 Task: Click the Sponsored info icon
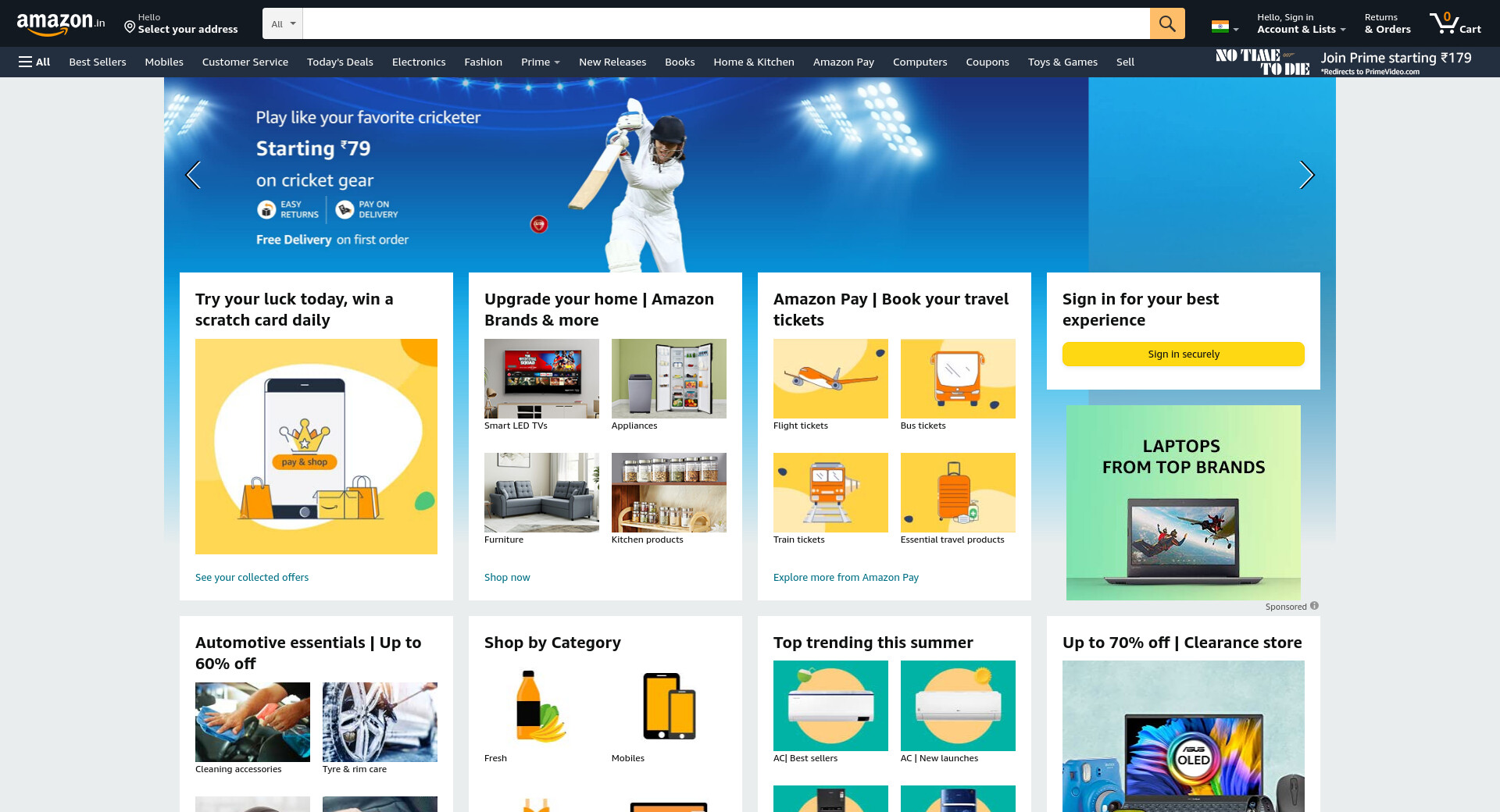pos(1314,606)
